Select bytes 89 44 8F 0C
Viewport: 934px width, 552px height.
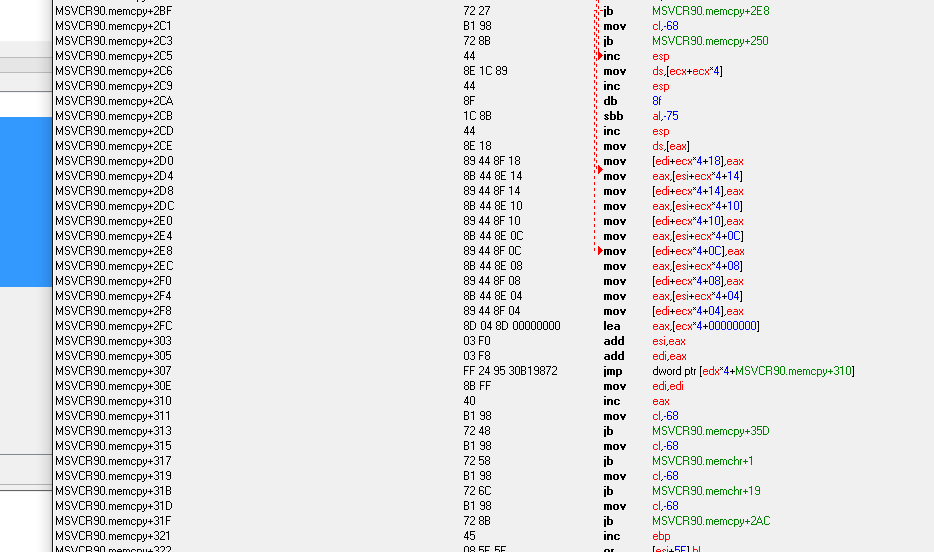pyautogui.click(x=493, y=251)
